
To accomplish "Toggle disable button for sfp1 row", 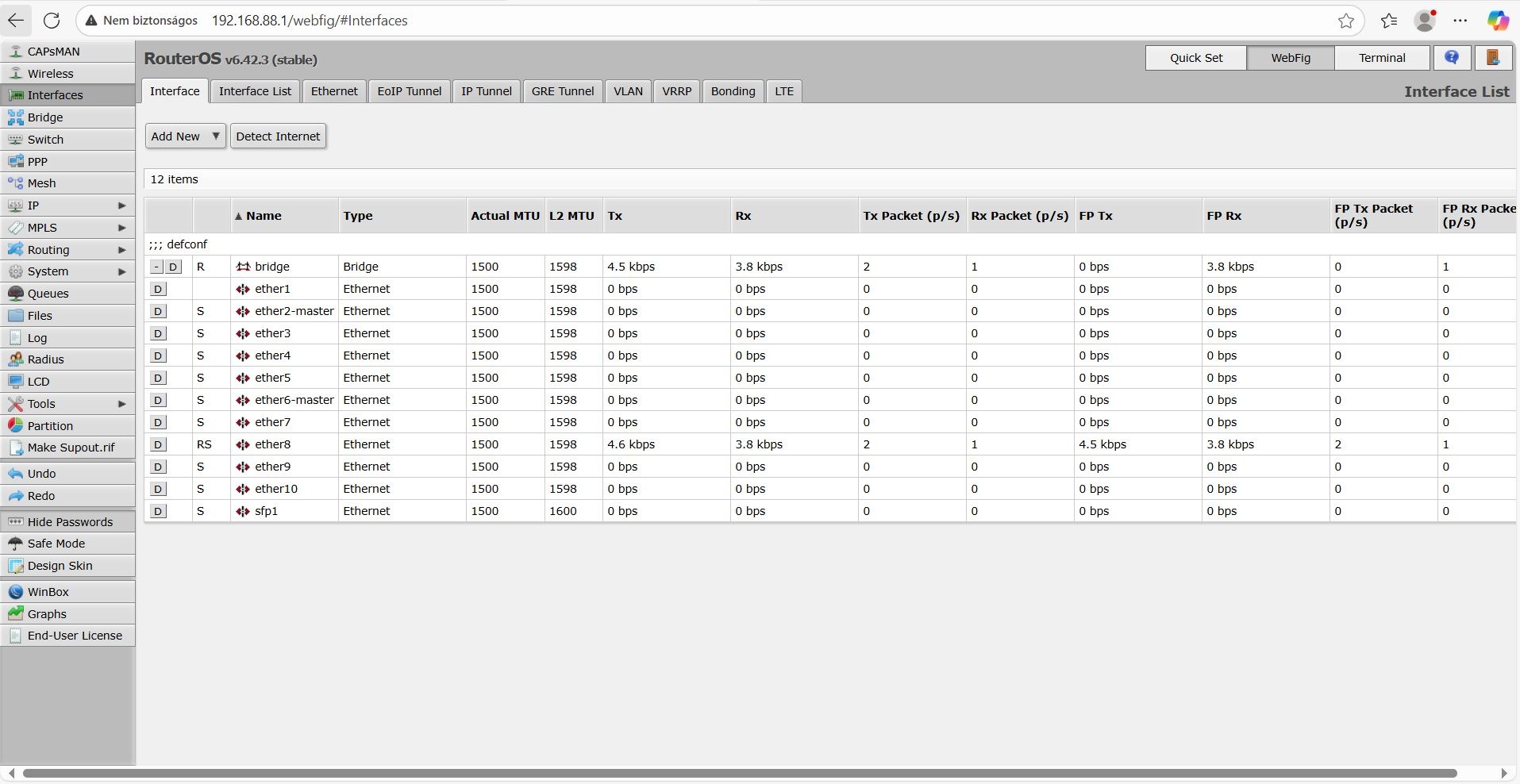I will pyautogui.click(x=158, y=511).
